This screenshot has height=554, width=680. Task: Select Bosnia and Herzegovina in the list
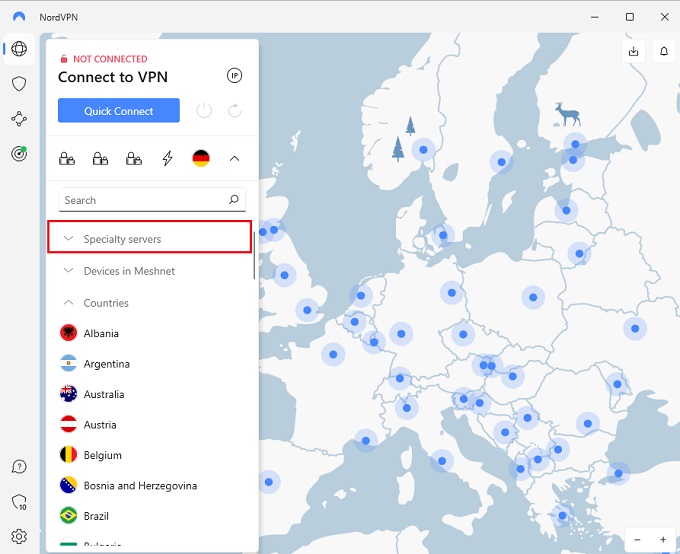pyautogui.click(x=150, y=485)
